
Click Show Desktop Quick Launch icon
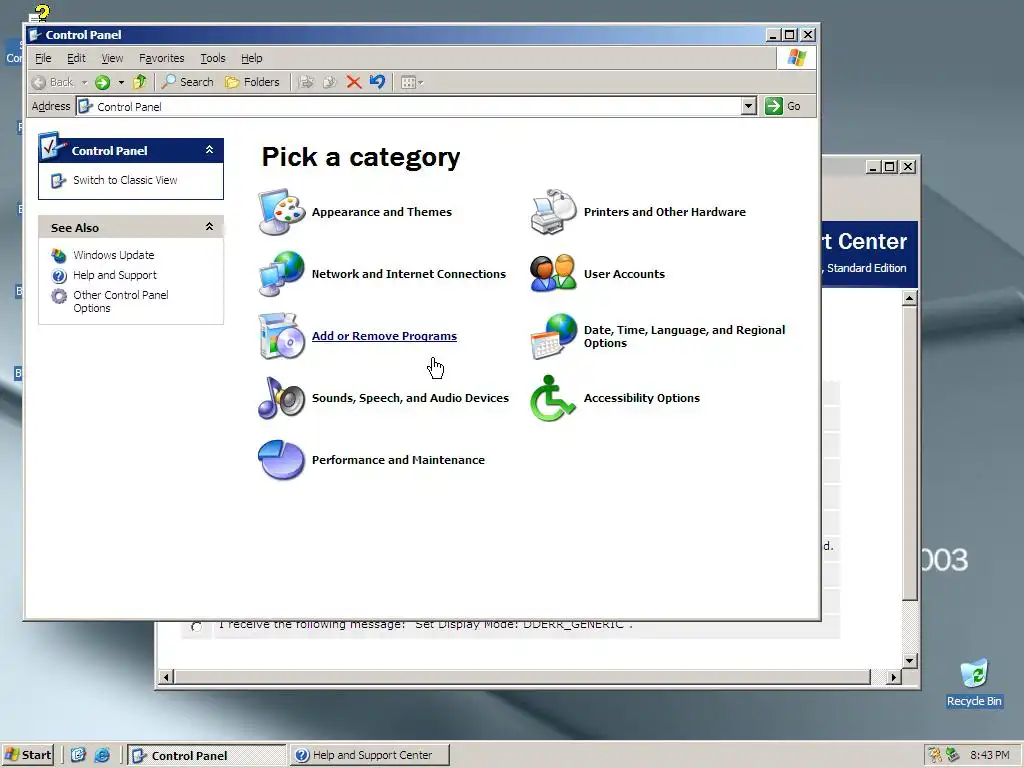tap(78, 755)
